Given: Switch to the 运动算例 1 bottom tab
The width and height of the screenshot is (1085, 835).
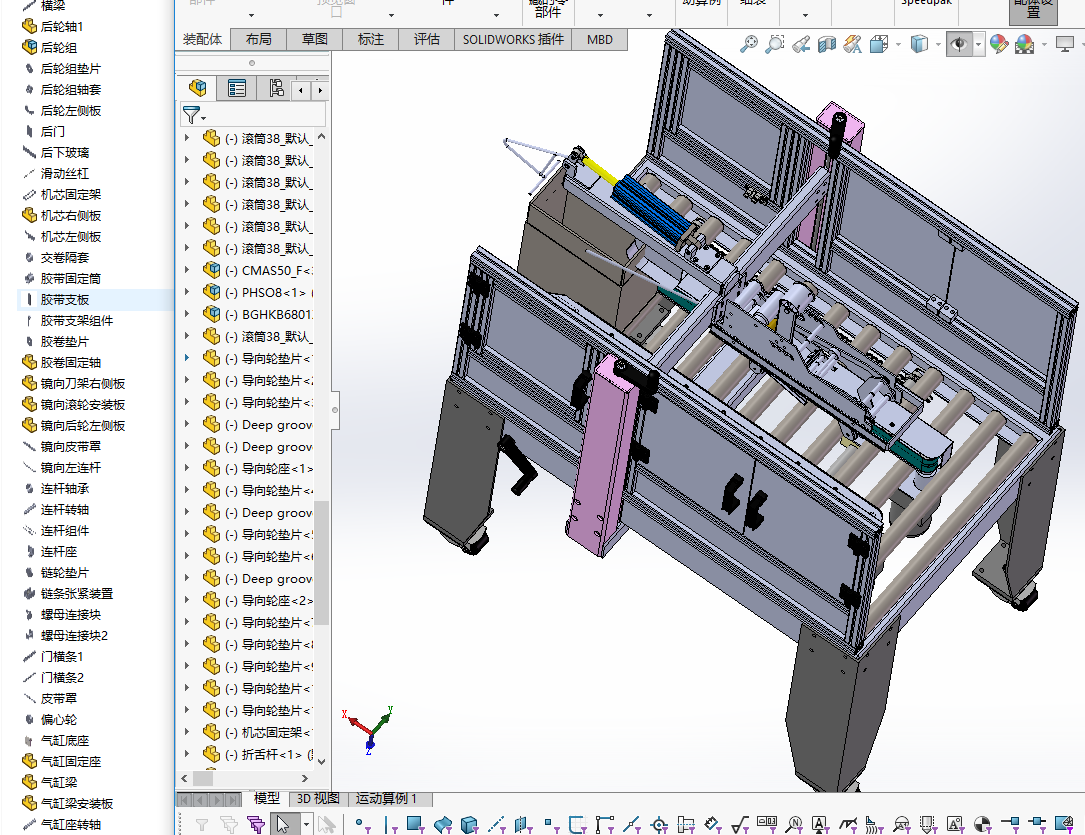Looking at the screenshot, I should click(393, 799).
